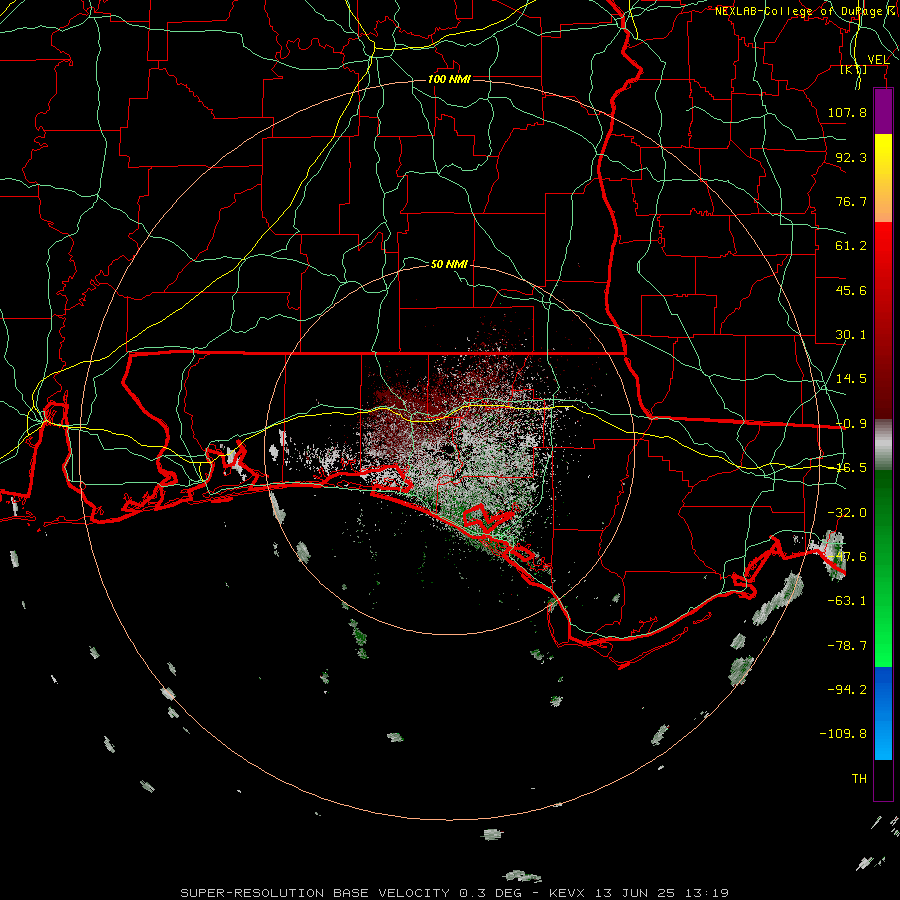Select the 14.5 velocity scale value
Viewport: 900px width, 900px height.
pyautogui.click(x=851, y=379)
